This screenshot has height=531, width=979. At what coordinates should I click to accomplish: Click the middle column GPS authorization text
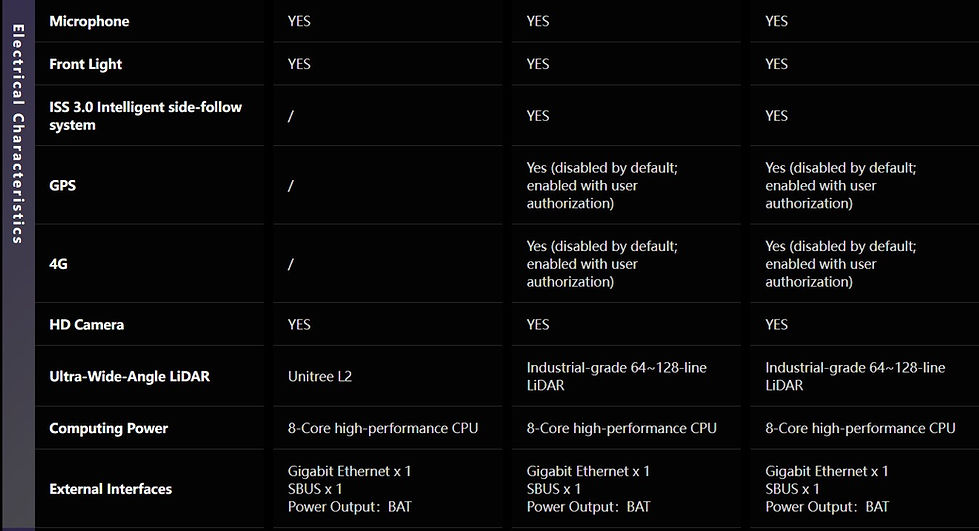(602, 186)
